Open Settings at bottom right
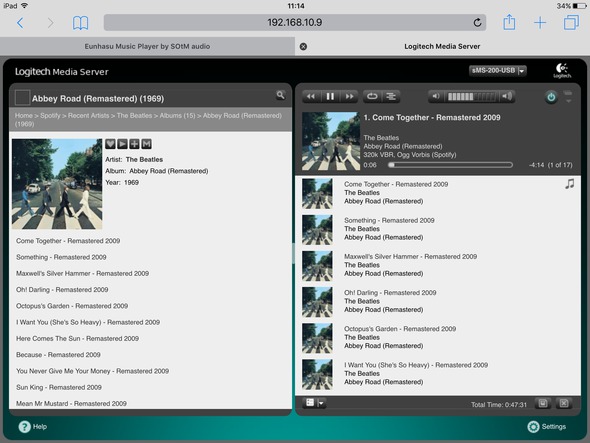 click(547, 426)
